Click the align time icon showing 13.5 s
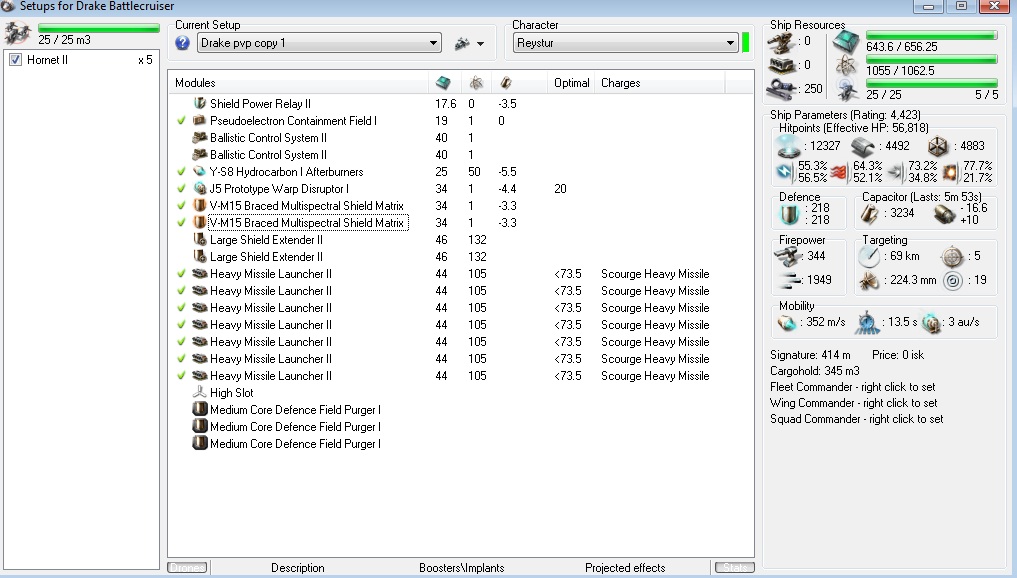This screenshot has width=1017, height=578. (x=868, y=322)
